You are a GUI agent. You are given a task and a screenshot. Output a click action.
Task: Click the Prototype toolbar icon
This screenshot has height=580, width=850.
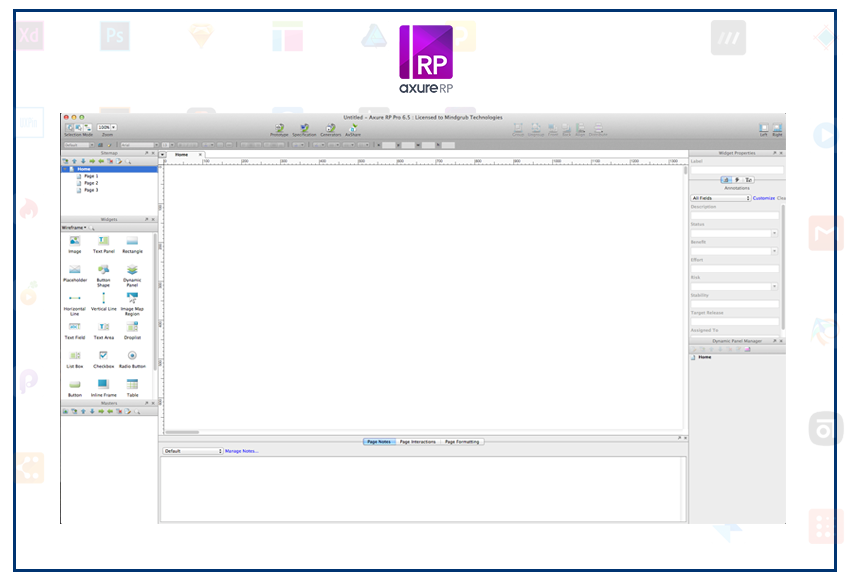279,130
